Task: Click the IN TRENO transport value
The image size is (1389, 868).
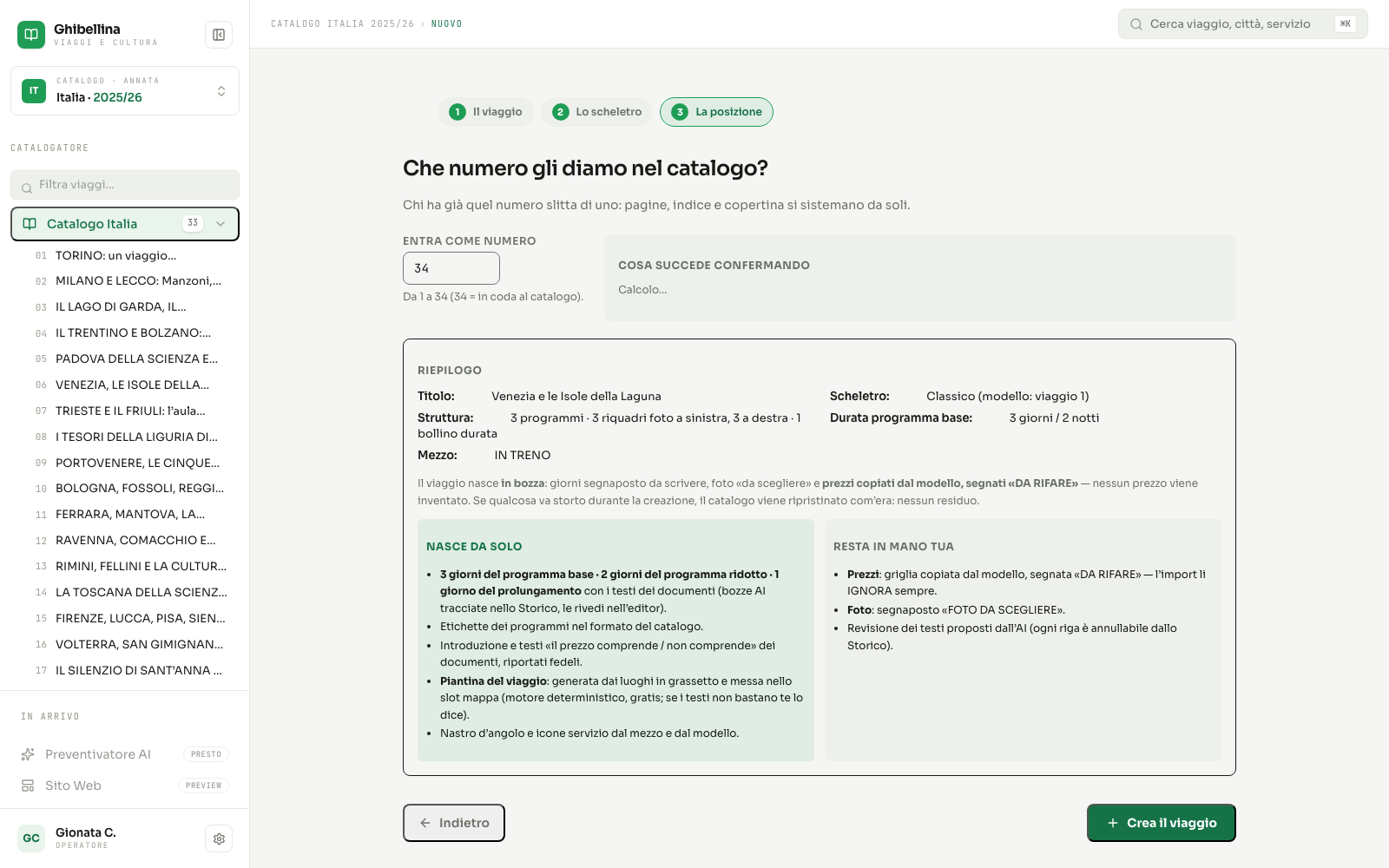Action: (x=523, y=456)
